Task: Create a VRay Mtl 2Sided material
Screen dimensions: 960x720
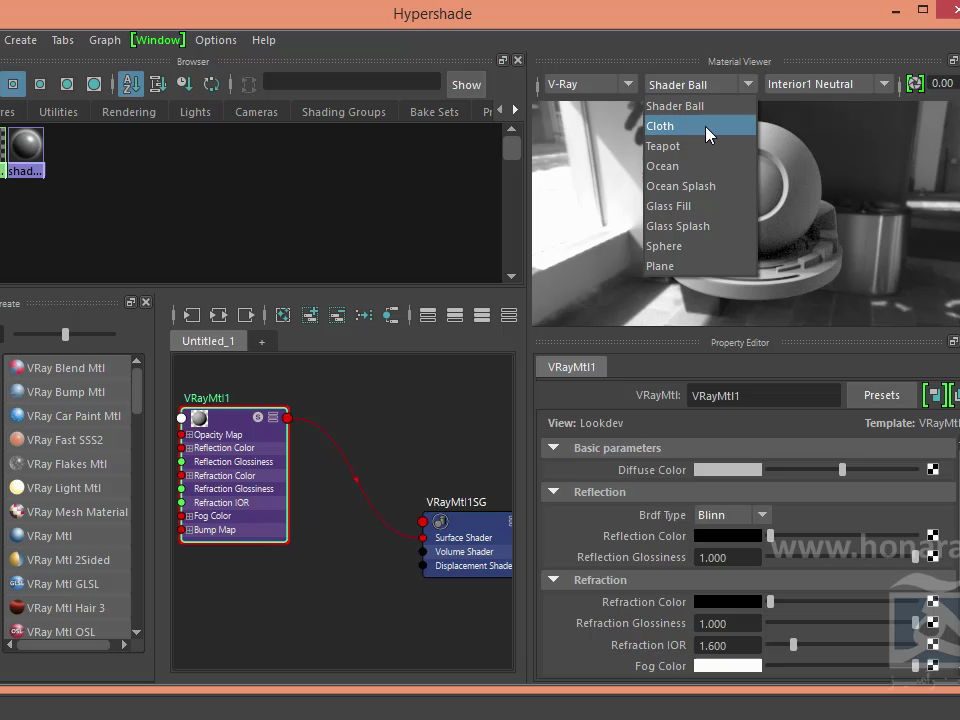Action: tap(66, 560)
